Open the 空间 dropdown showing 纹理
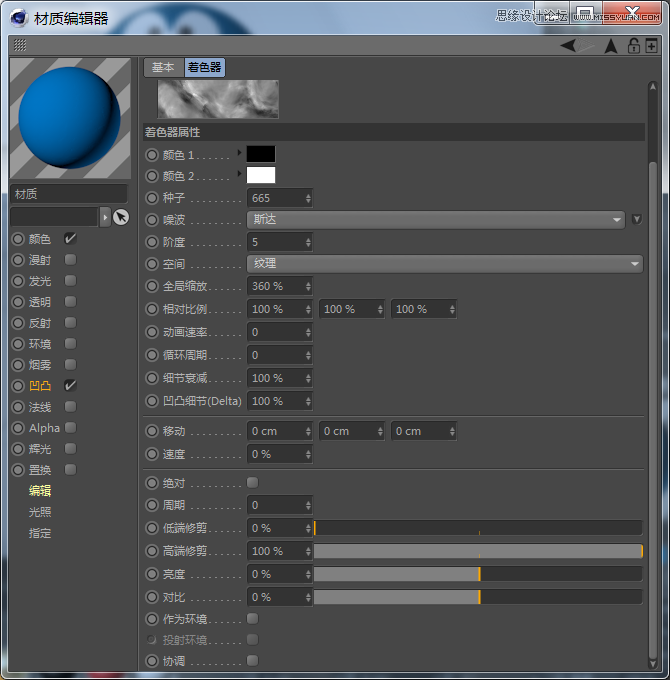Viewport: 670px width, 680px height. coord(444,264)
